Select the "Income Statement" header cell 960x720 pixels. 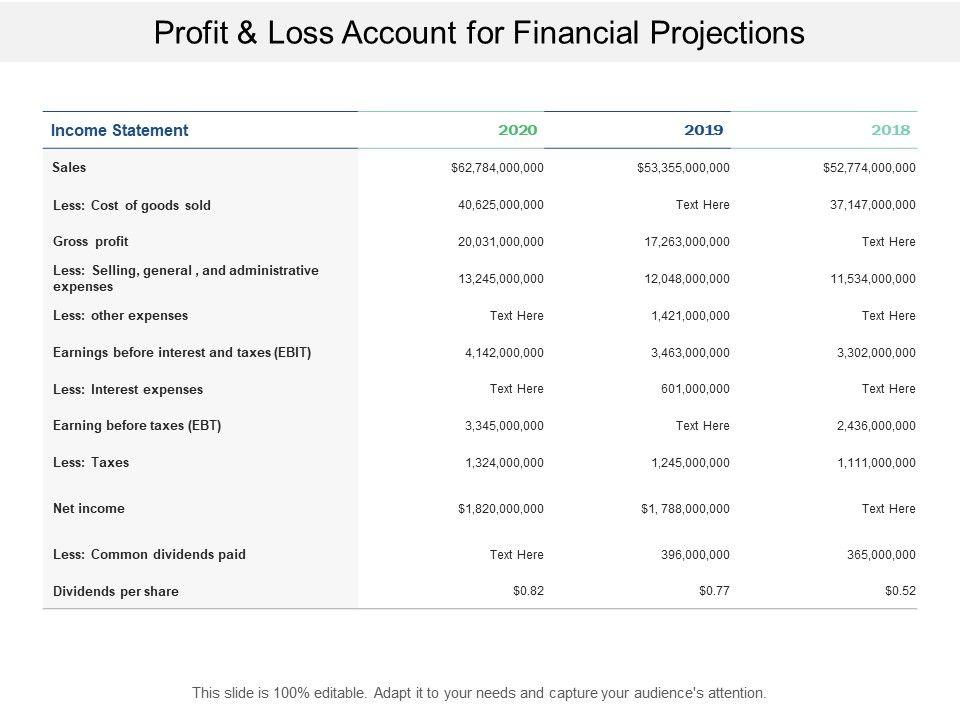pyautogui.click(x=119, y=130)
